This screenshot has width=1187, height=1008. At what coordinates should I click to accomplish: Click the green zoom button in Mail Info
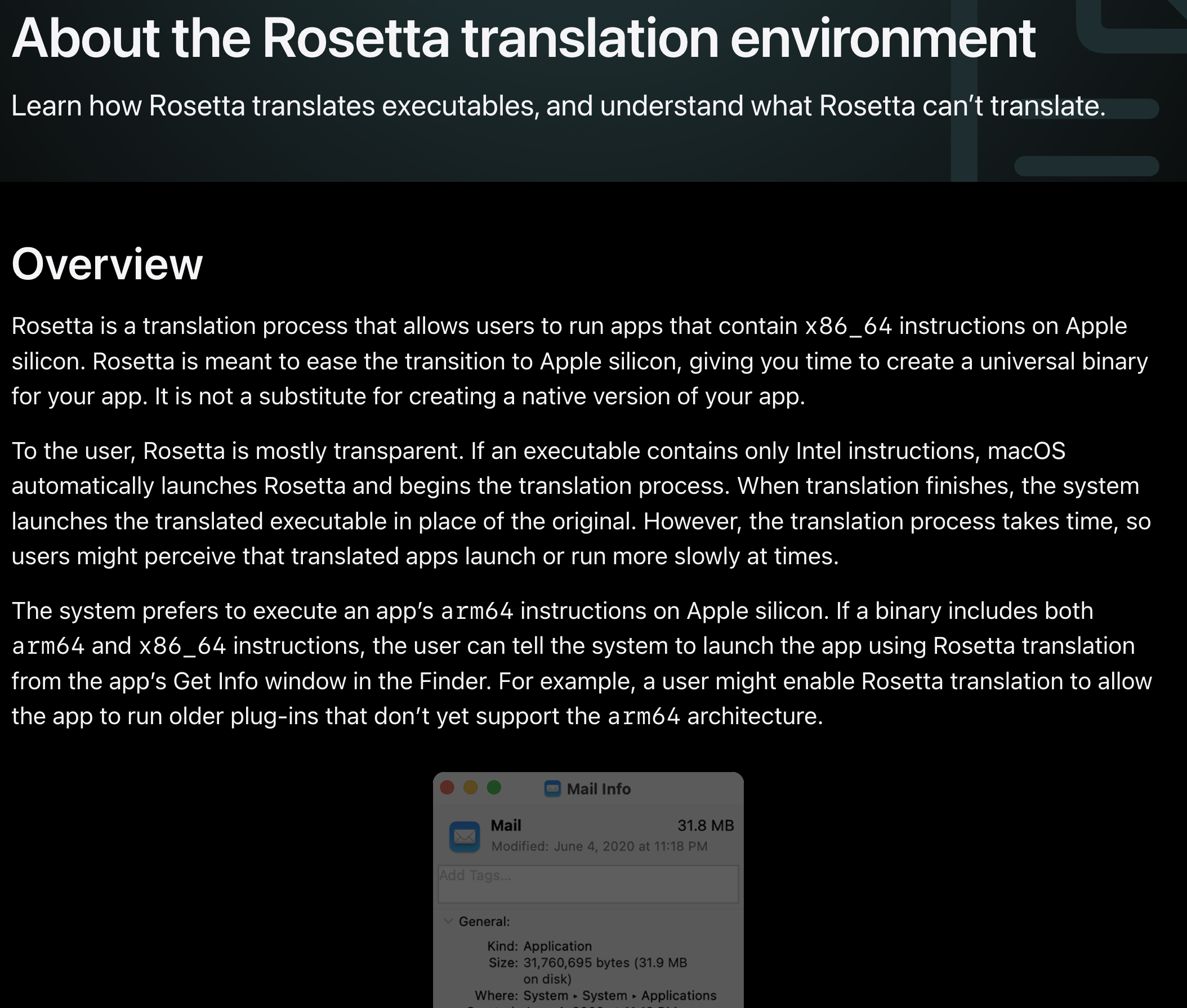(x=494, y=788)
